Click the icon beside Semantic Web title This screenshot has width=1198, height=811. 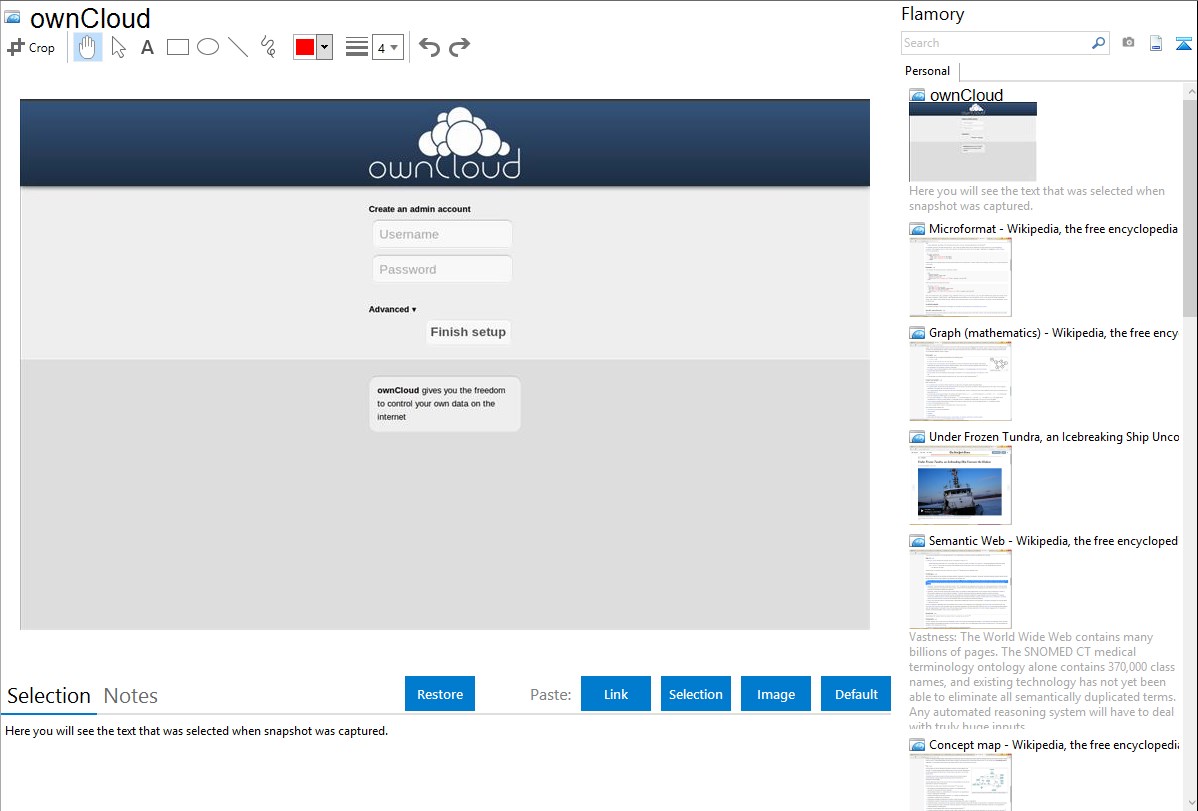click(918, 541)
